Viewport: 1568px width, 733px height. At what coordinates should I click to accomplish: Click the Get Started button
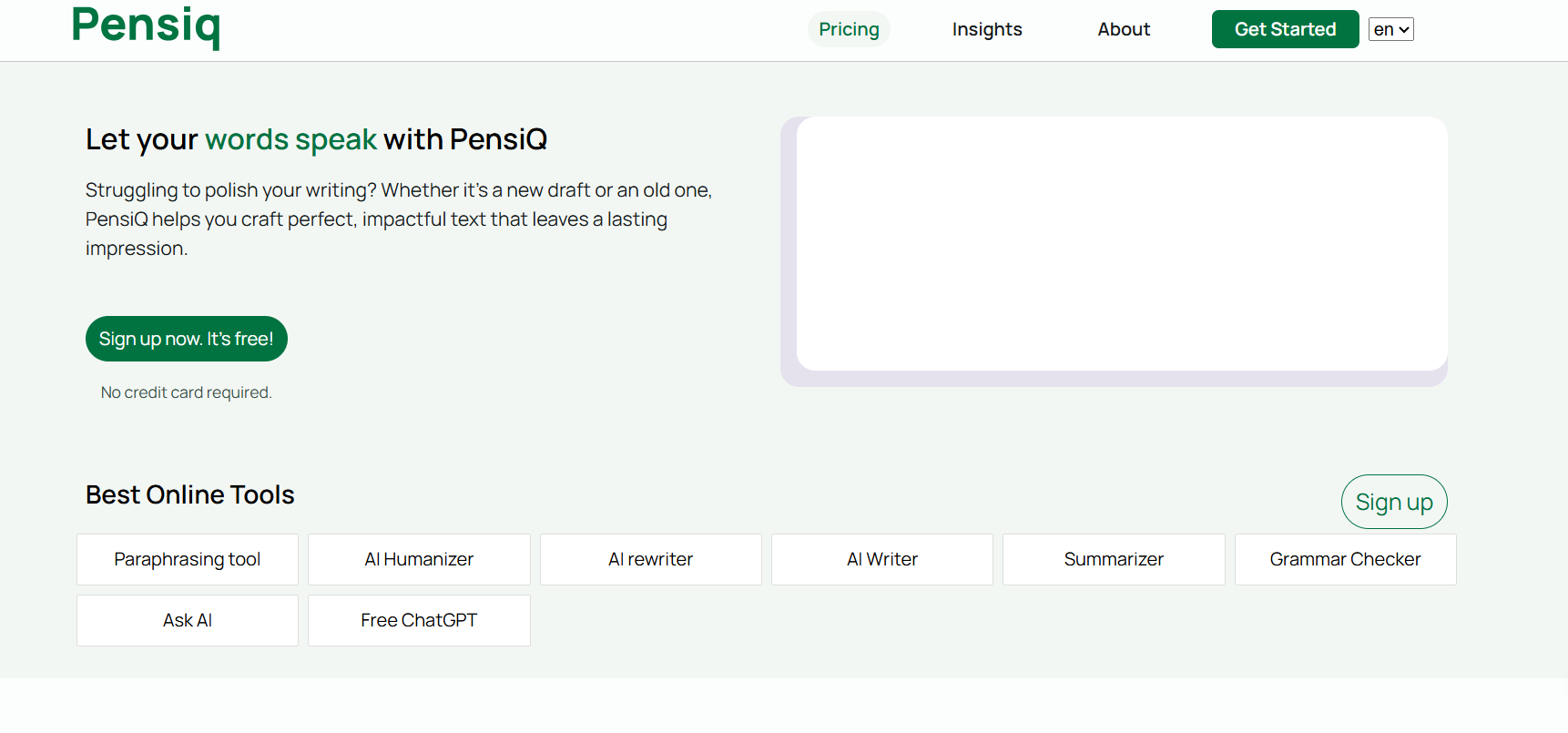(x=1285, y=29)
